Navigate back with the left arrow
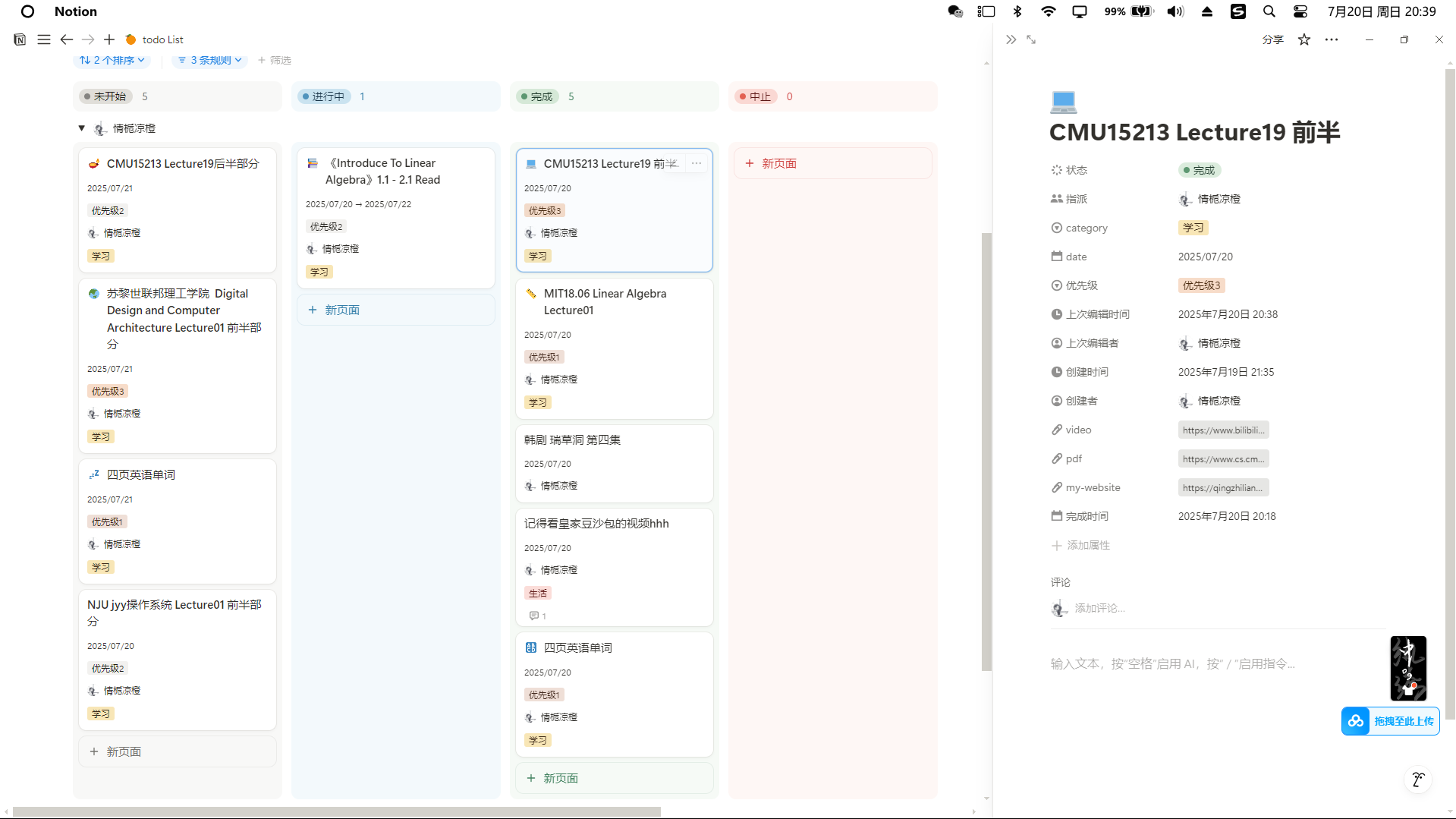The height and width of the screenshot is (819, 1456). 67,39
